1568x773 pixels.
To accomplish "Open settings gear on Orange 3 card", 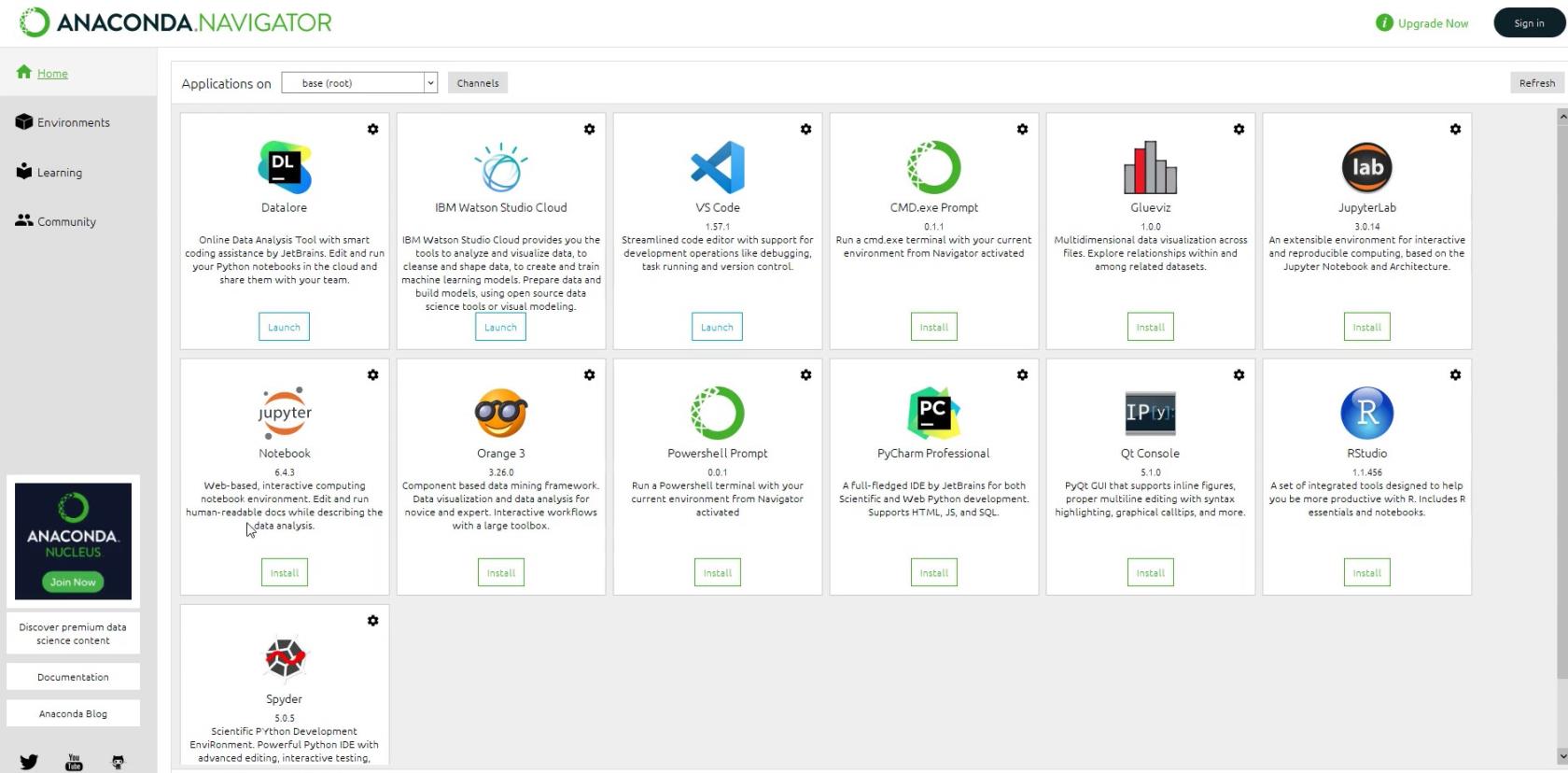I will tap(589, 374).
